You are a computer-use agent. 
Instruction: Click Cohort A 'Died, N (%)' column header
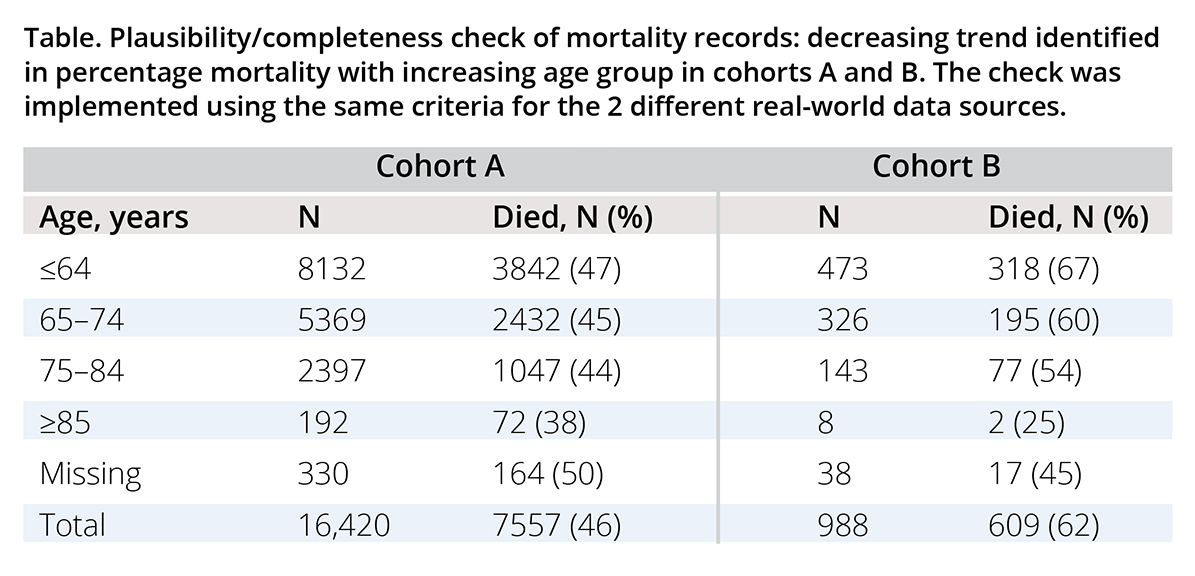click(x=572, y=217)
